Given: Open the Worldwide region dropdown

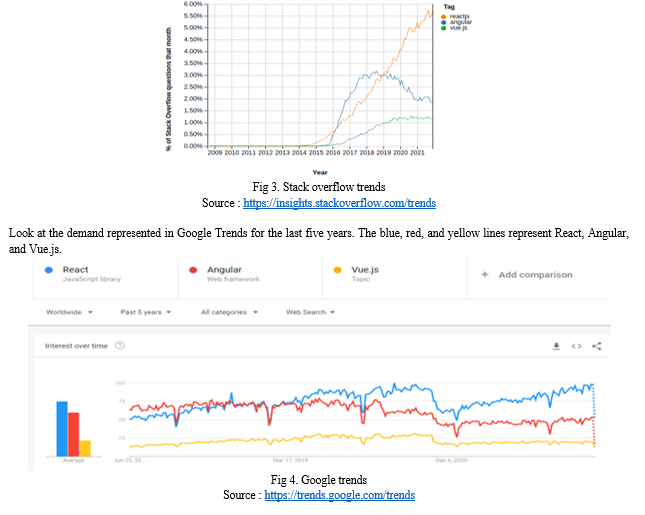Looking at the screenshot, I should (x=69, y=312).
